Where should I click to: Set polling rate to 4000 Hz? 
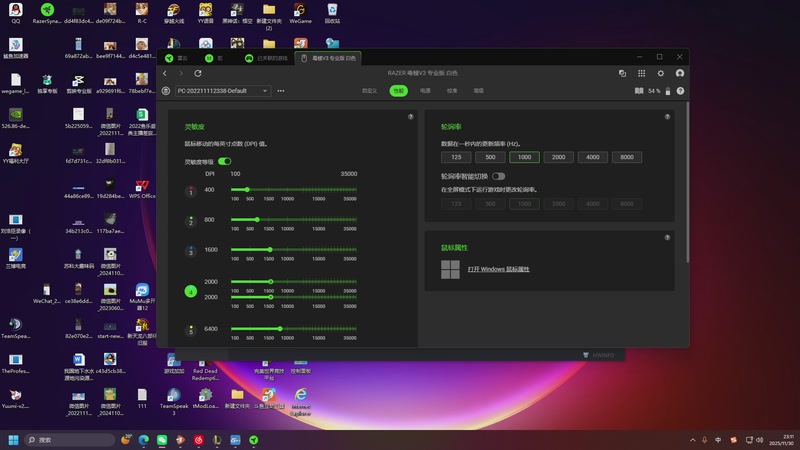(593, 157)
